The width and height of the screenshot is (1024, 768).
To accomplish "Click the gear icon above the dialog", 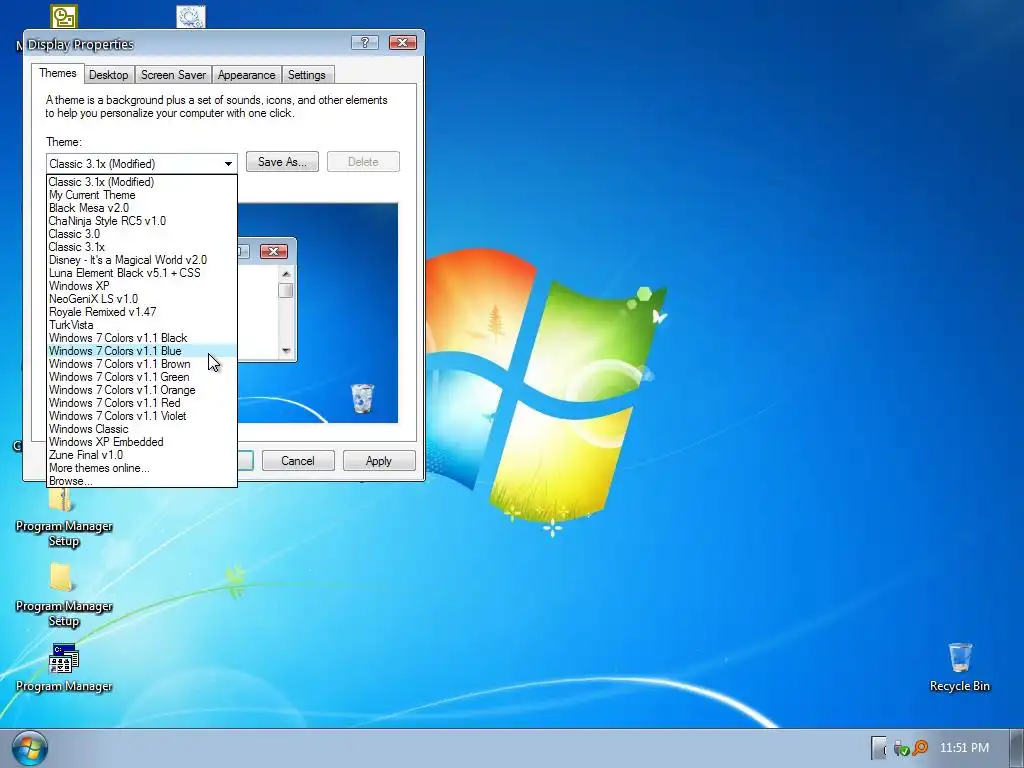I will pos(191,16).
